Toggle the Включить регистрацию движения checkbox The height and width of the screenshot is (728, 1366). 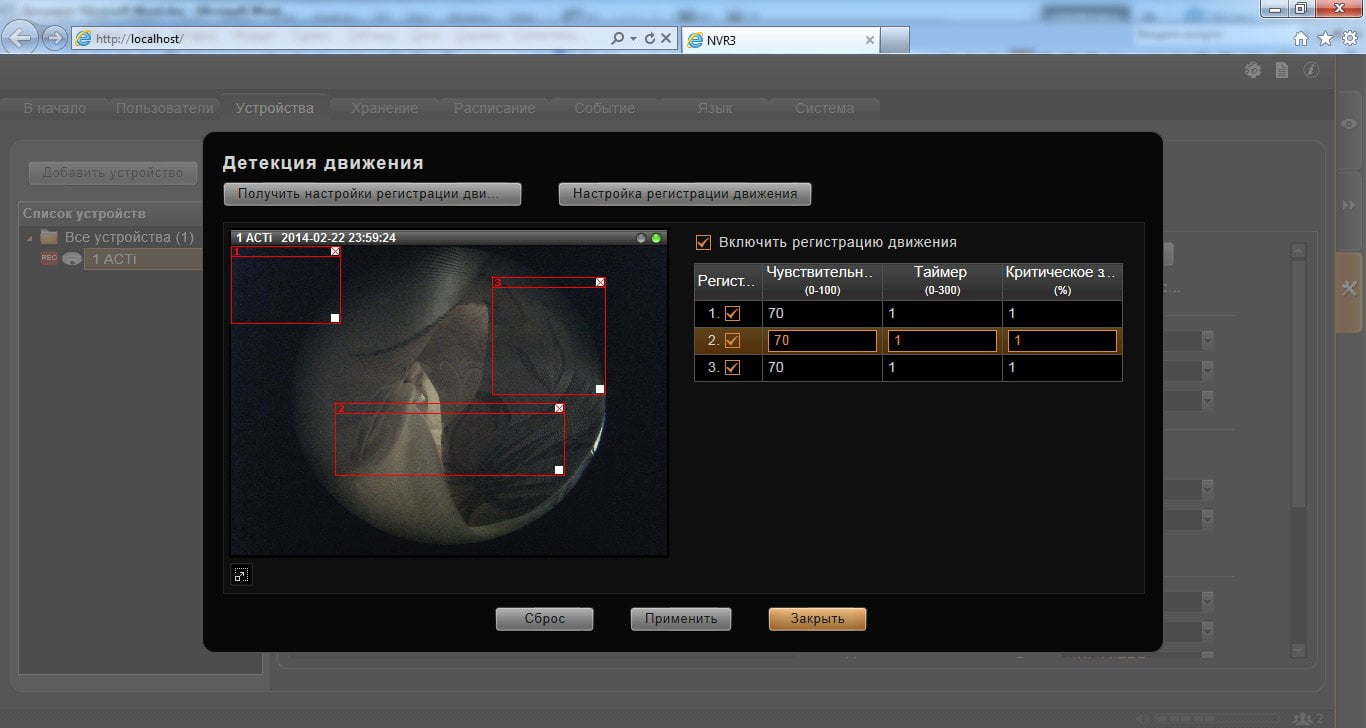point(703,242)
